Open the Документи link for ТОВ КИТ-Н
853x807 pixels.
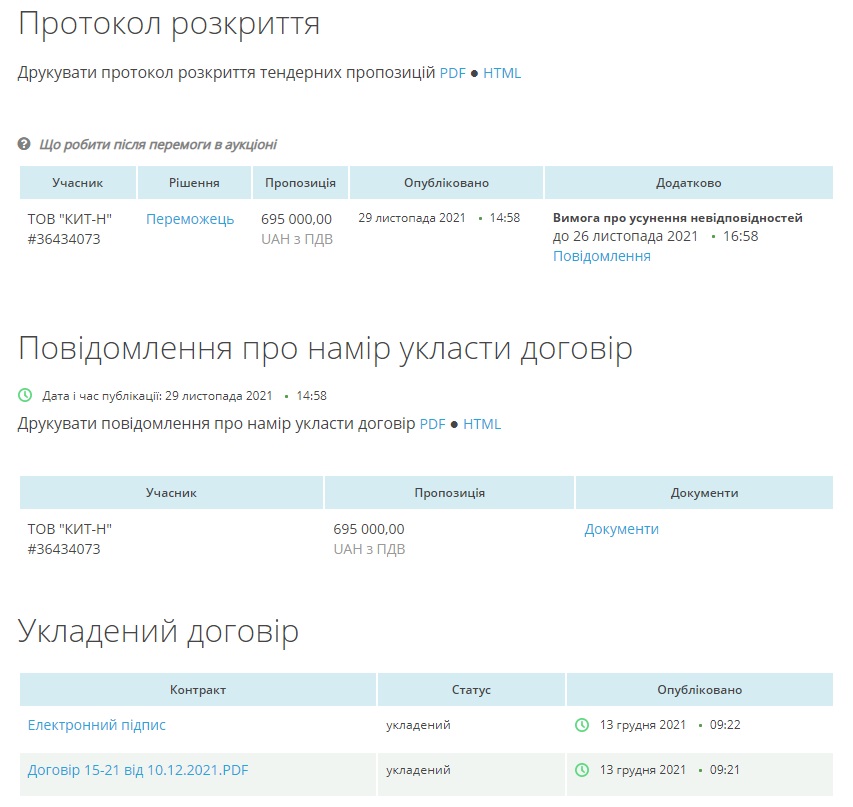(x=621, y=529)
